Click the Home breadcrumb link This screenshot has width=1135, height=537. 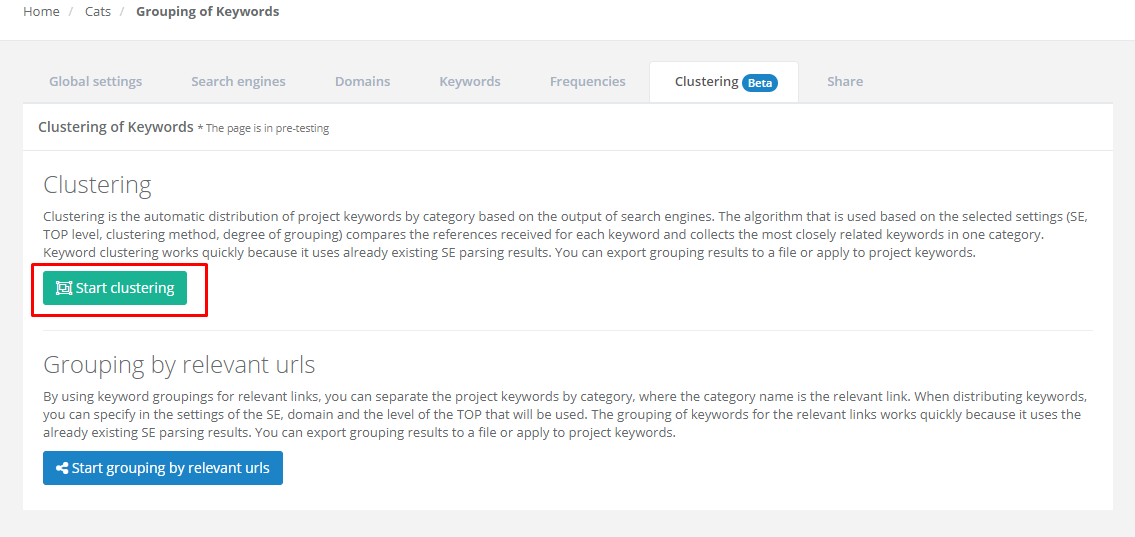[x=41, y=12]
